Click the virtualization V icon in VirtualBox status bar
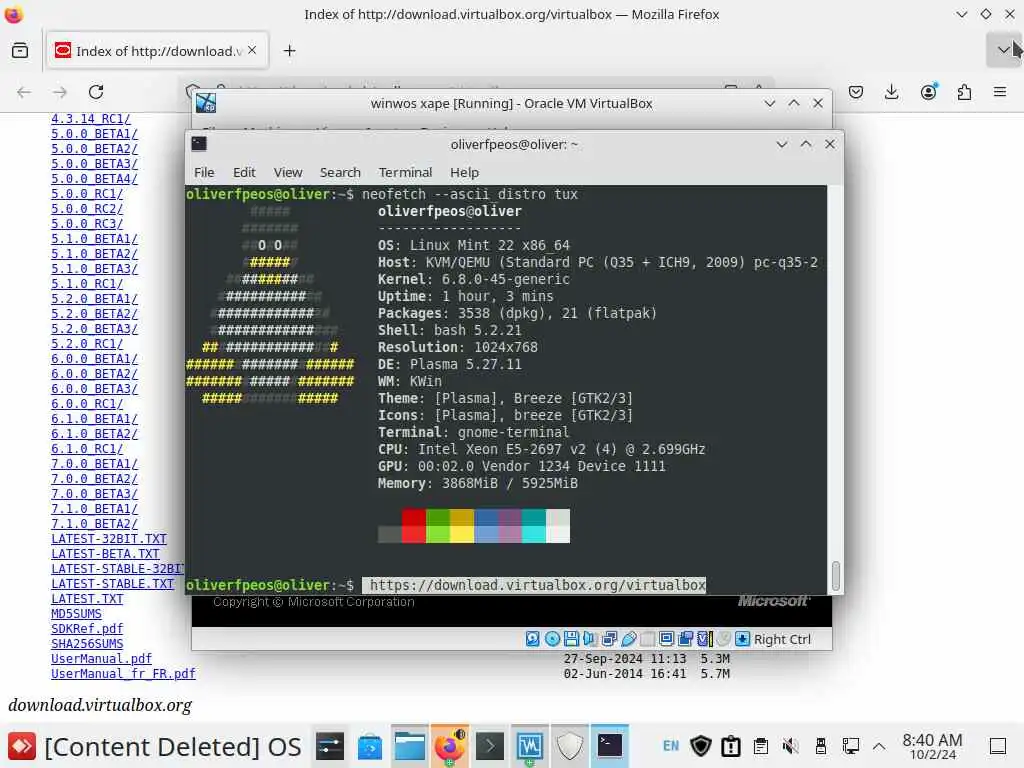 coord(705,639)
